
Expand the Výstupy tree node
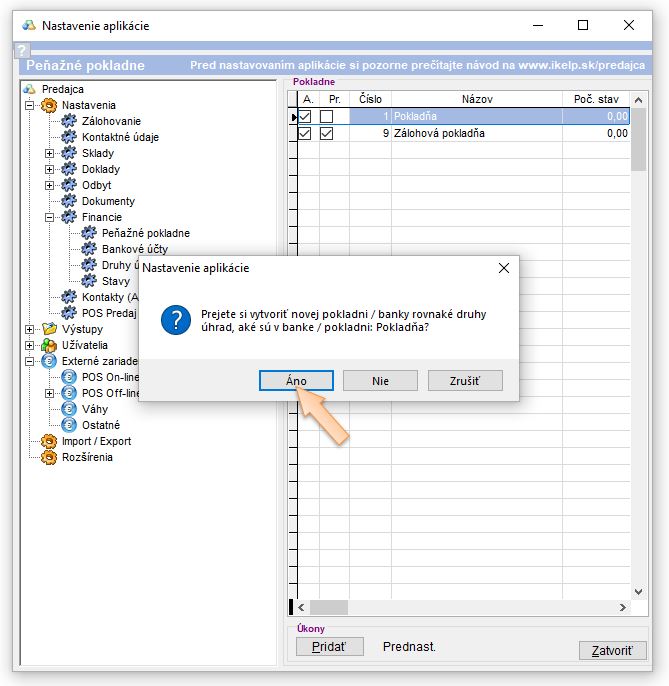[x=30, y=329]
